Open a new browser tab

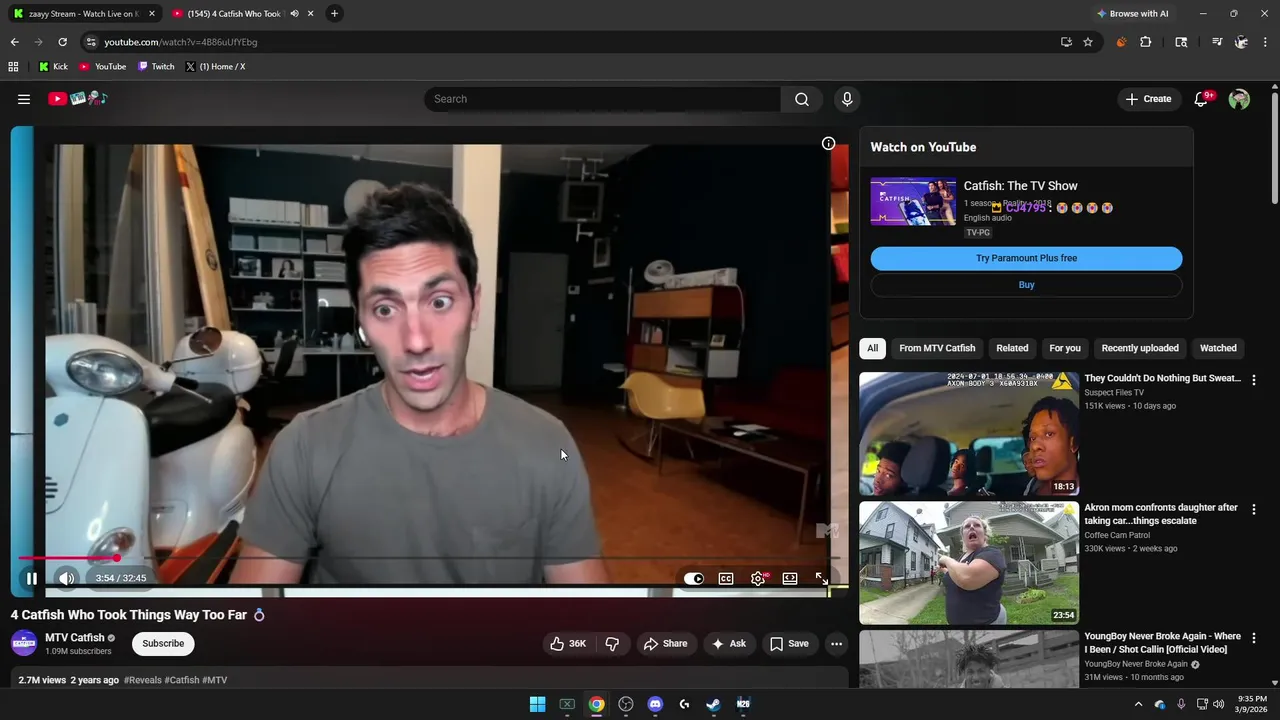point(334,14)
